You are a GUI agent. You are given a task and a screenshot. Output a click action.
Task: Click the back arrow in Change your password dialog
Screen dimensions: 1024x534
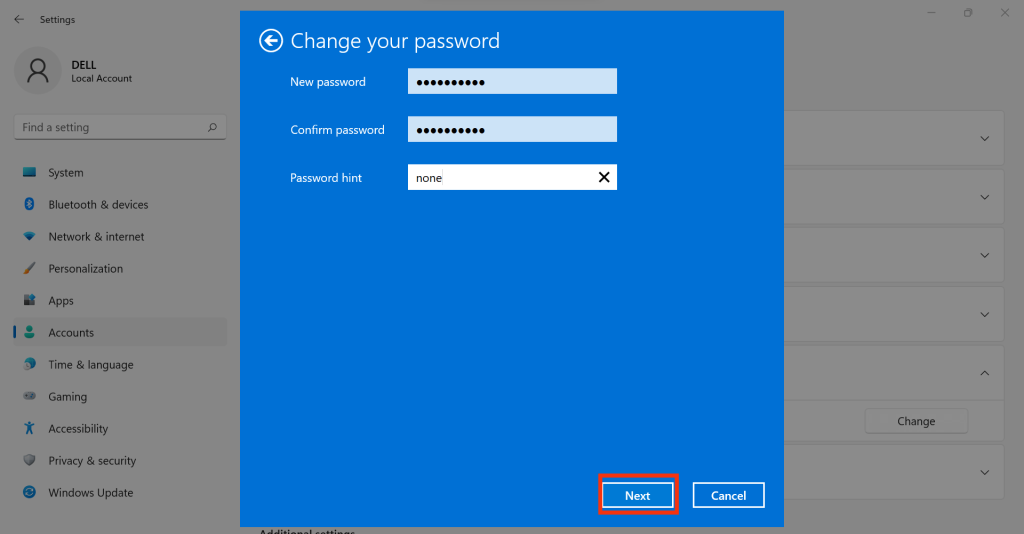click(271, 40)
